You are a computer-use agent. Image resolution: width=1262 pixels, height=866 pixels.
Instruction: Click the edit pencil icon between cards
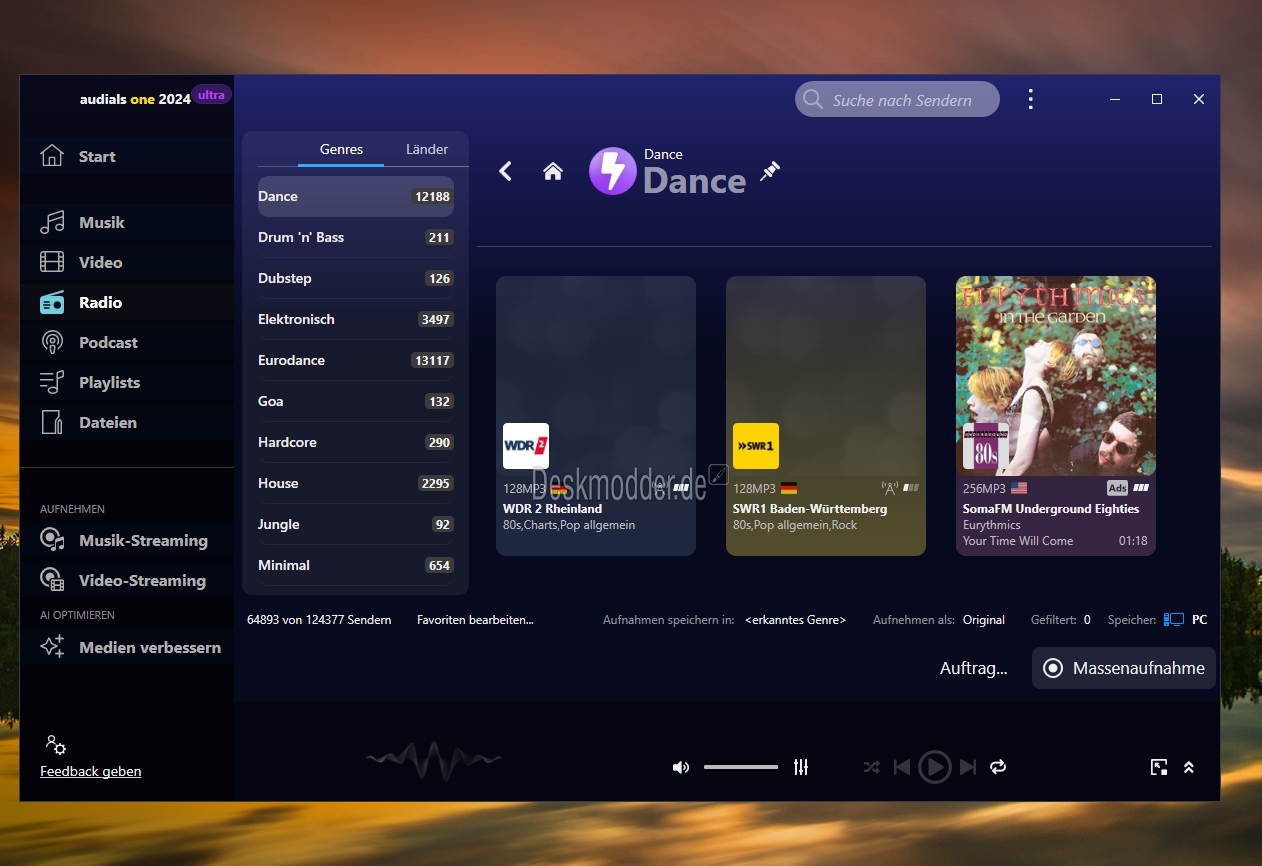pyautogui.click(x=718, y=474)
